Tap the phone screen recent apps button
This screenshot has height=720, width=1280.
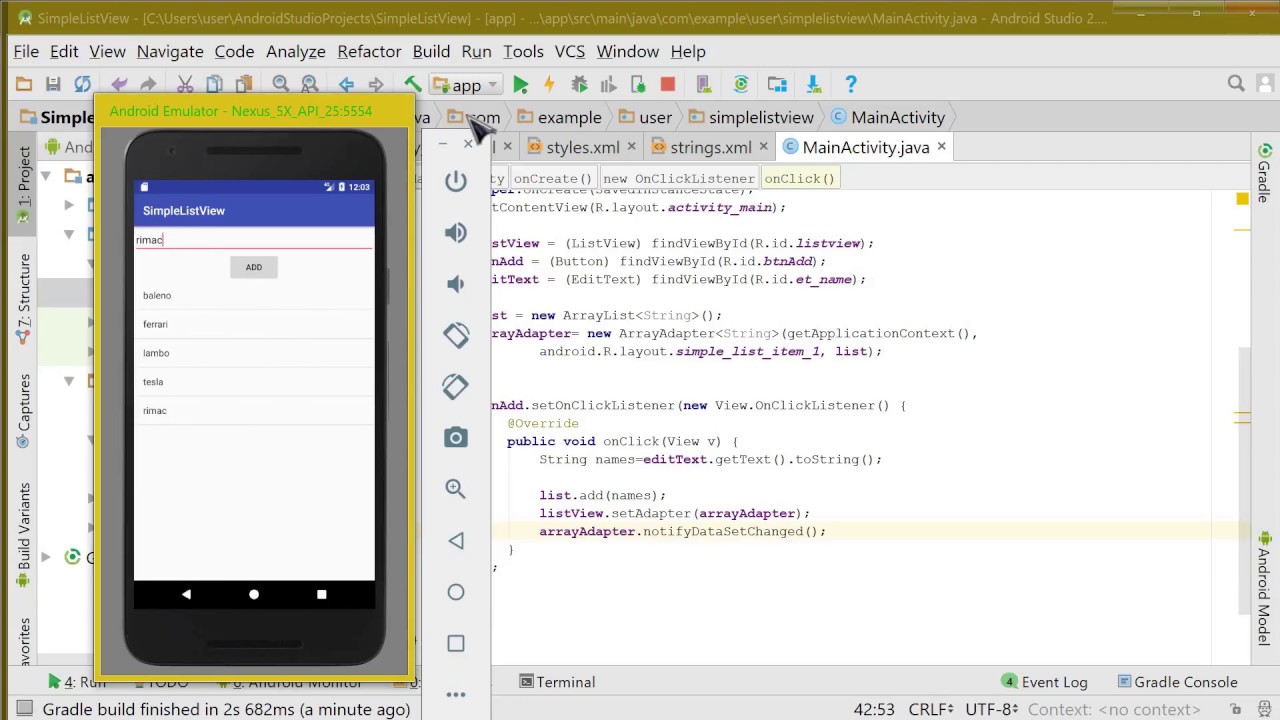pyautogui.click(x=322, y=594)
